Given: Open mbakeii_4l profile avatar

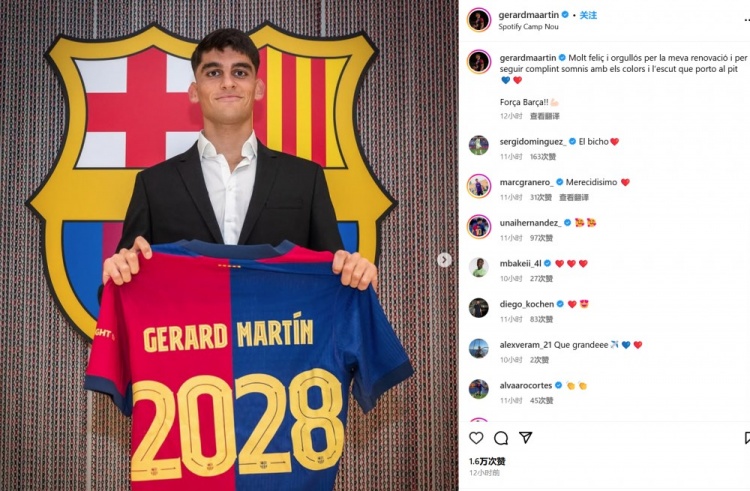Looking at the screenshot, I should [479, 267].
